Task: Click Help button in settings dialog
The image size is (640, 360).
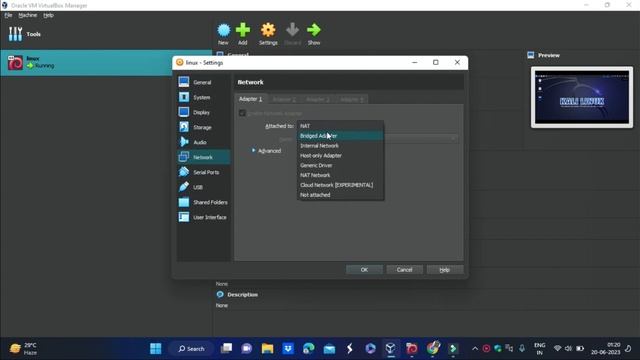Action: click(444, 269)
